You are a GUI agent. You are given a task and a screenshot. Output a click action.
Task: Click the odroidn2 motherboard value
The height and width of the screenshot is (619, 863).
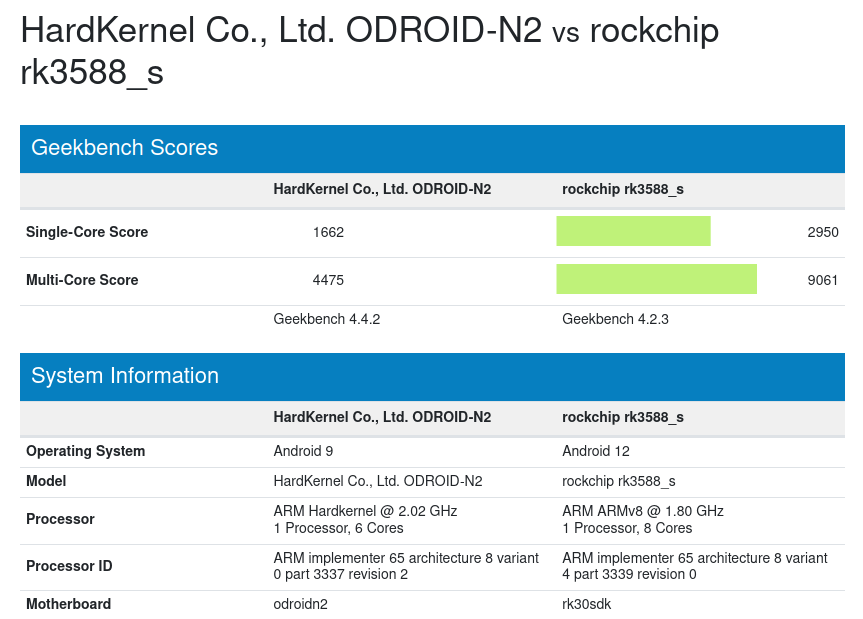[301, 604]
